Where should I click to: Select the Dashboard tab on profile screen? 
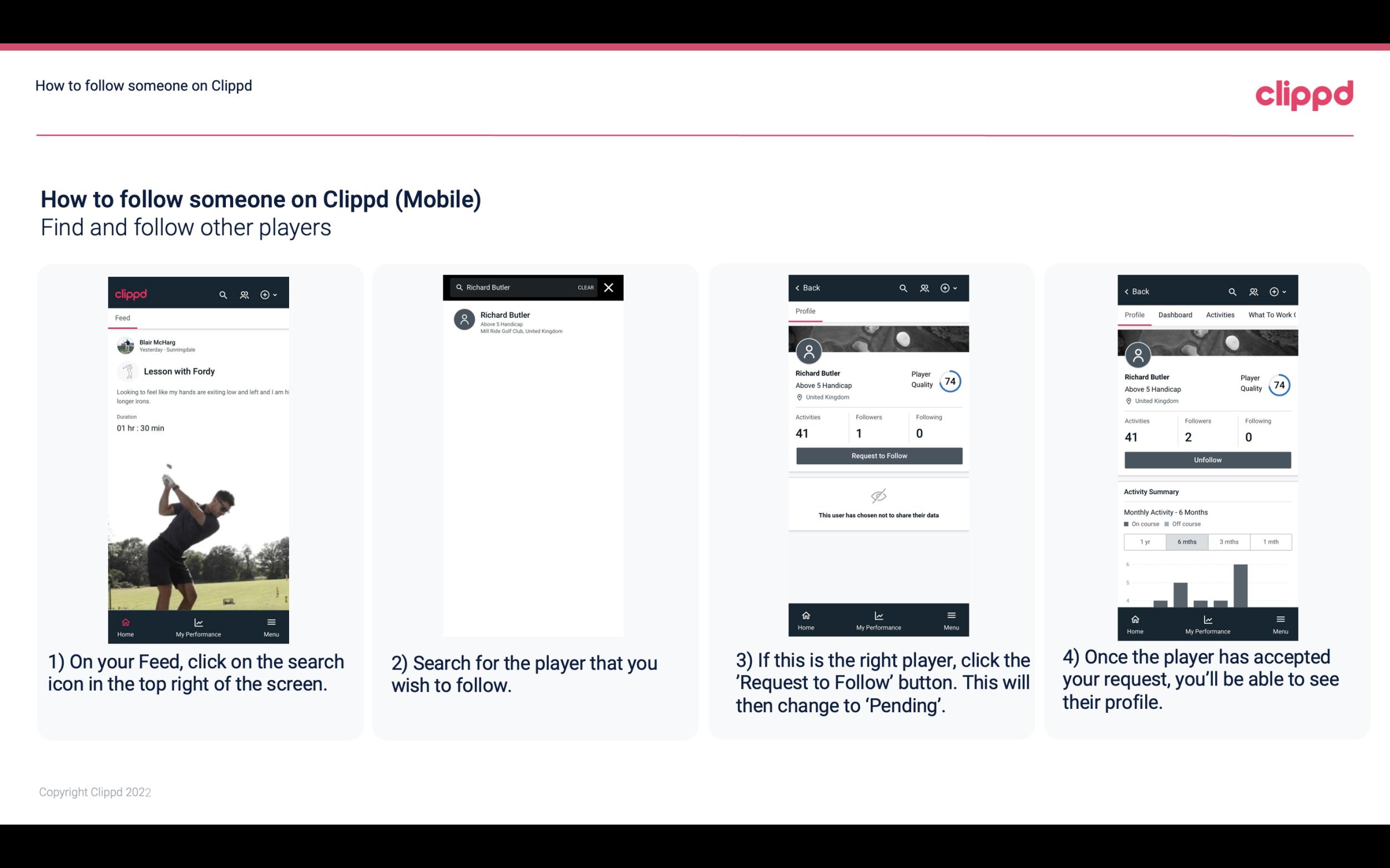point(1176,315)
